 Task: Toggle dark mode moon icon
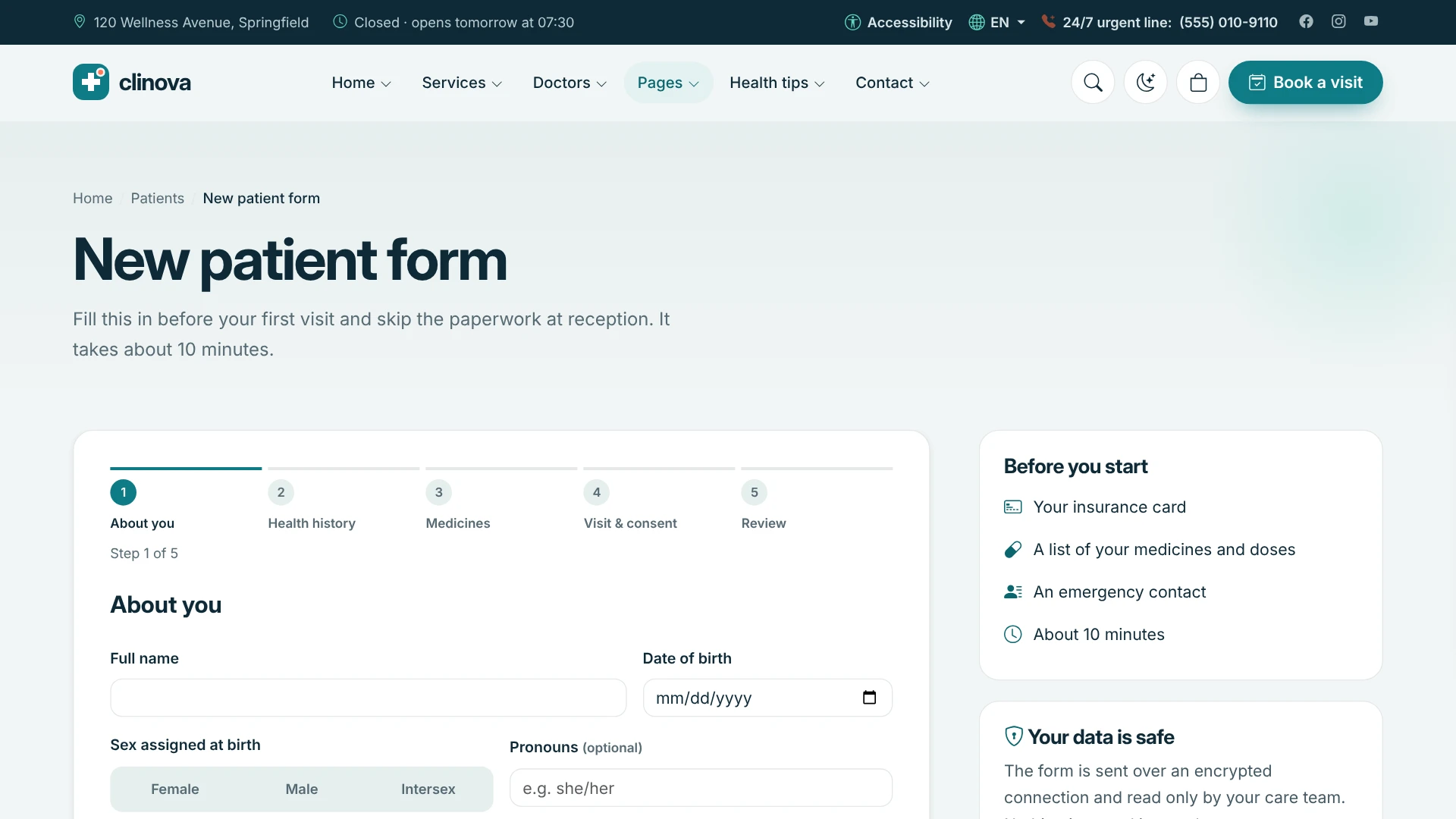click(x=1145, y=83)
